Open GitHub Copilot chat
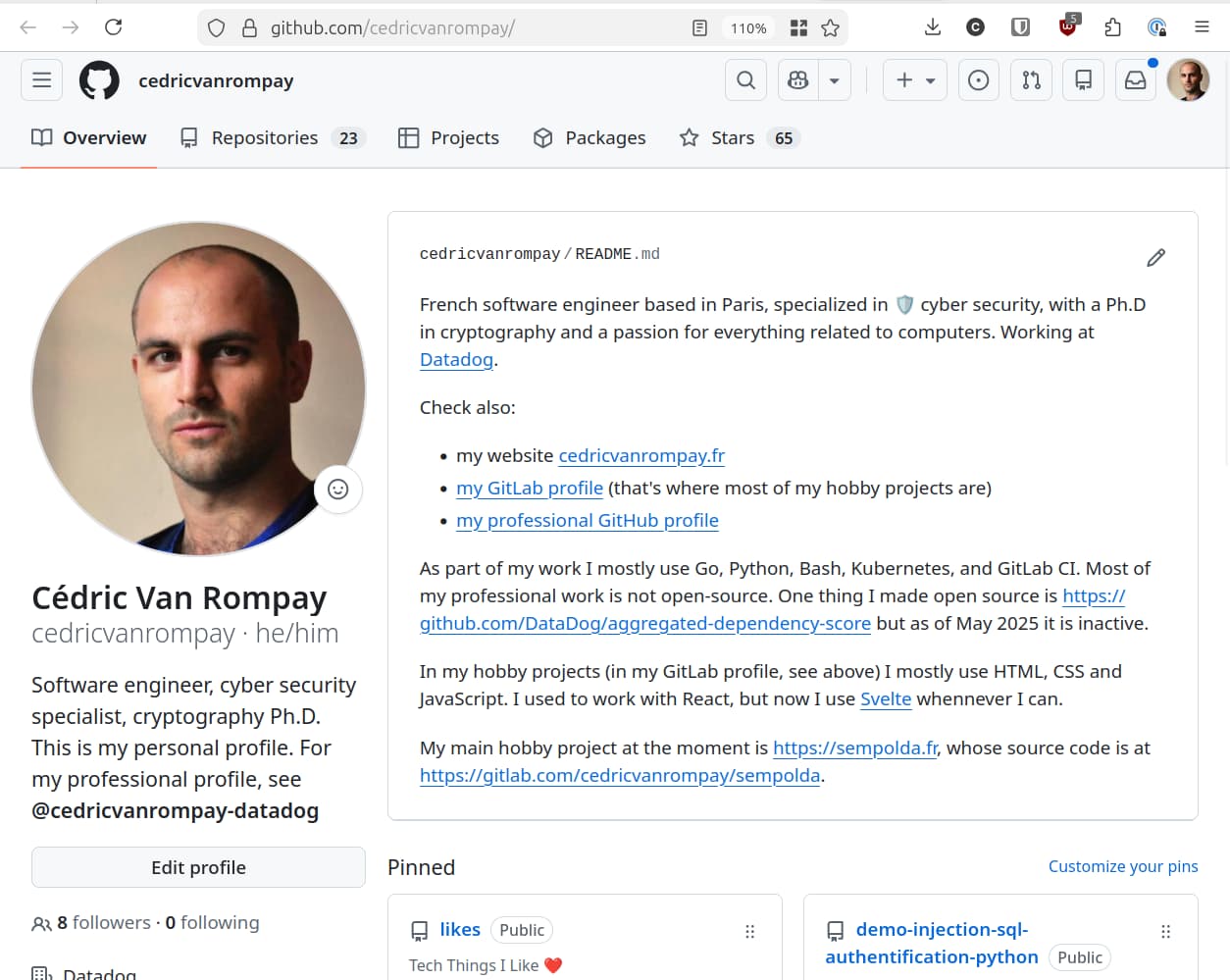Screen dimensions: 1230x980 797,79
